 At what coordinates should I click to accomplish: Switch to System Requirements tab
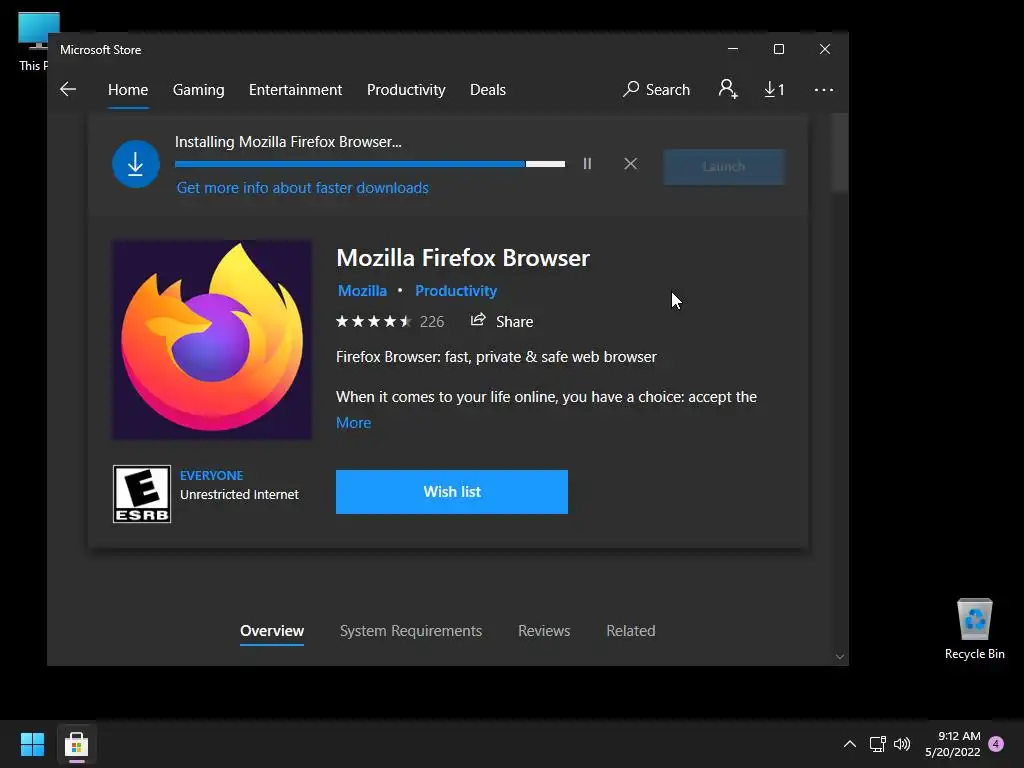pyautogui.click(x=411, y=631)
